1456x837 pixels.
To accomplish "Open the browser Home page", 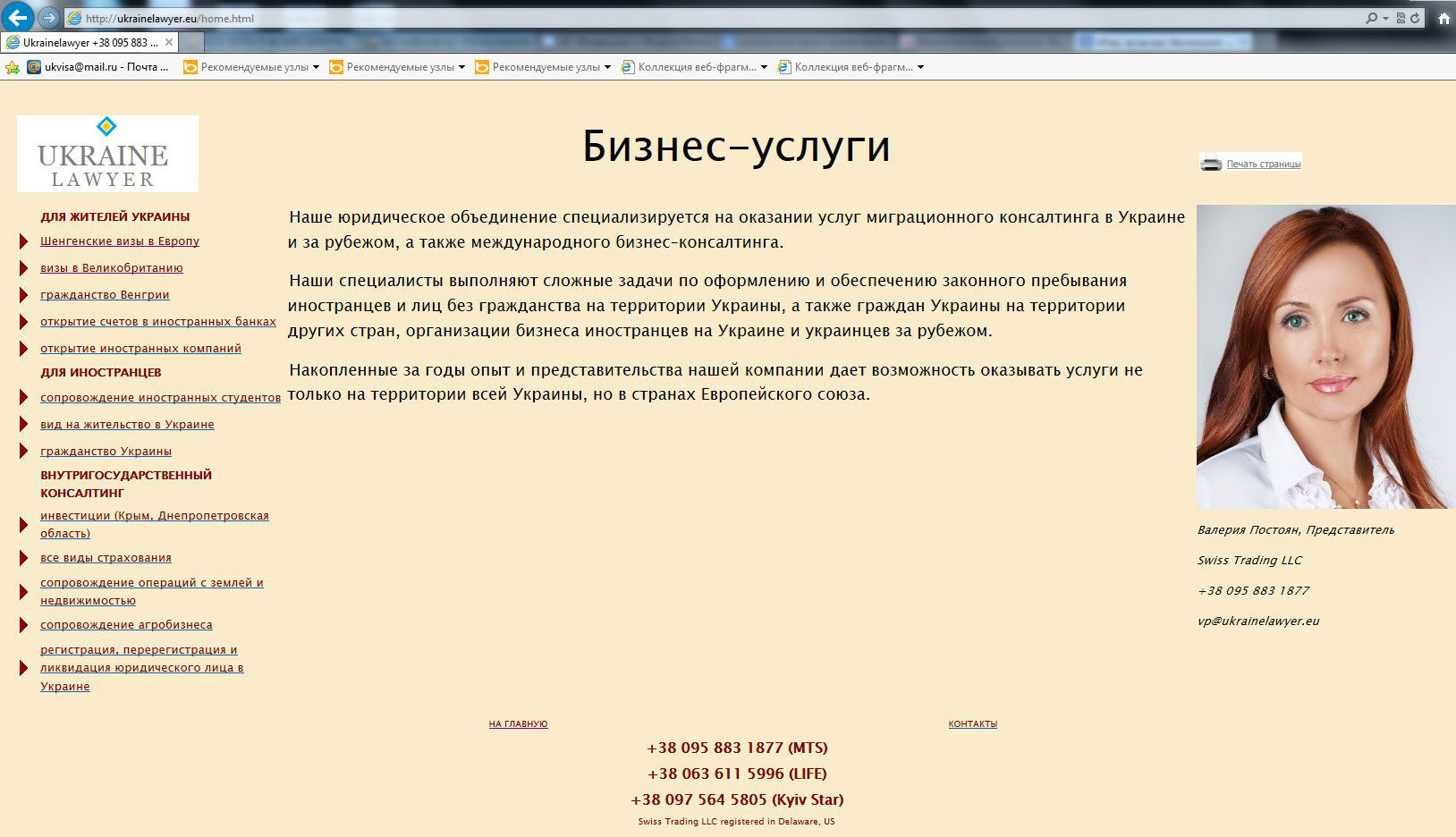I will (x=1444, y=18).
